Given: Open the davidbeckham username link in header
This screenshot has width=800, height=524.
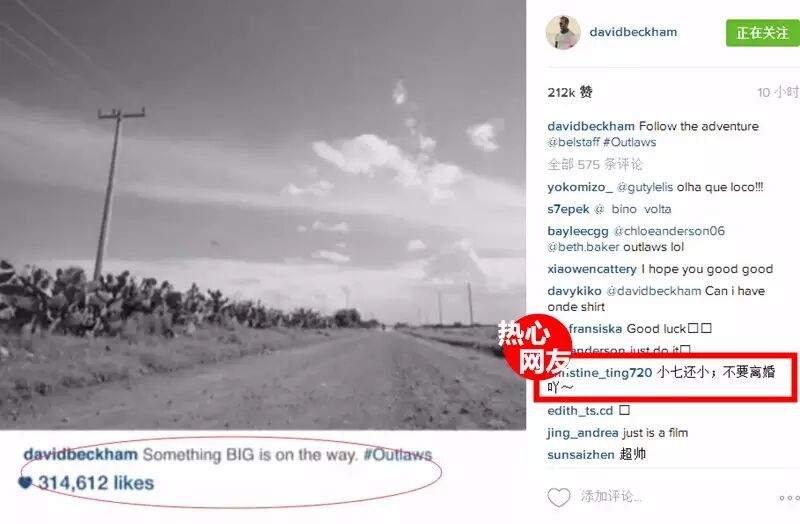Looking at the screenshot, I should coord(633,32).
